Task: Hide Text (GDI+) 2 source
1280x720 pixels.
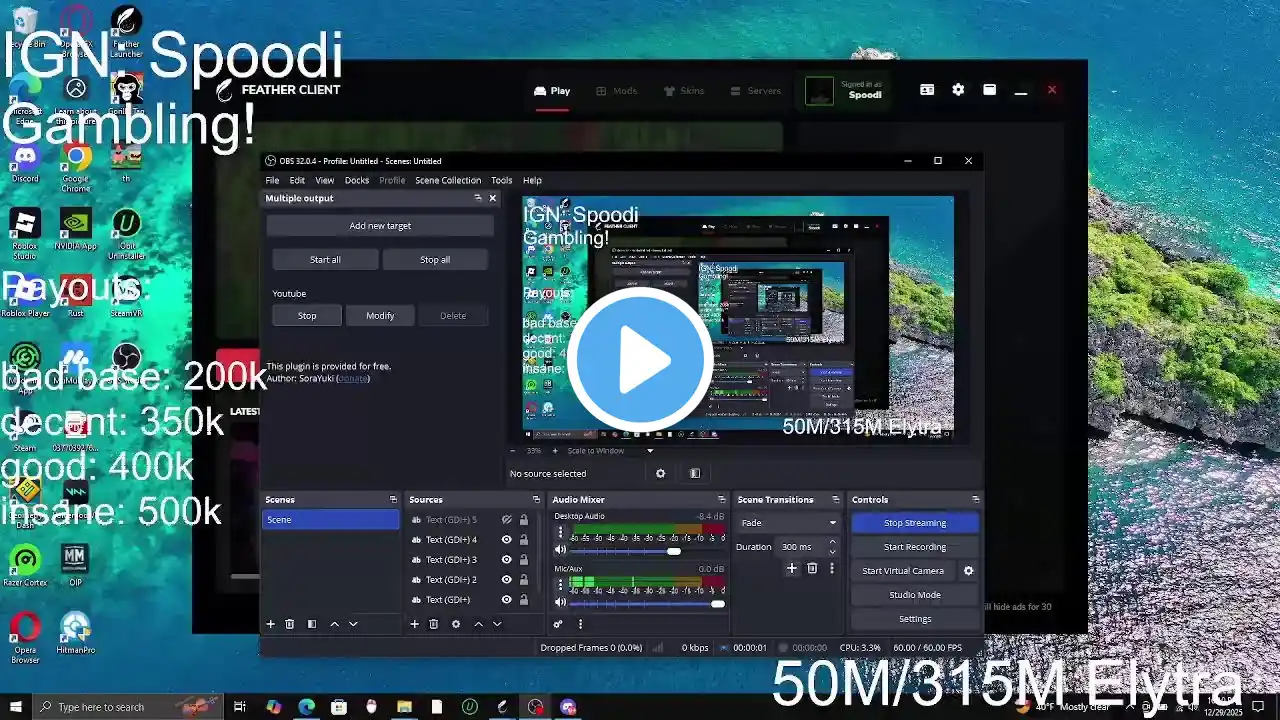Action: [506, 580]
